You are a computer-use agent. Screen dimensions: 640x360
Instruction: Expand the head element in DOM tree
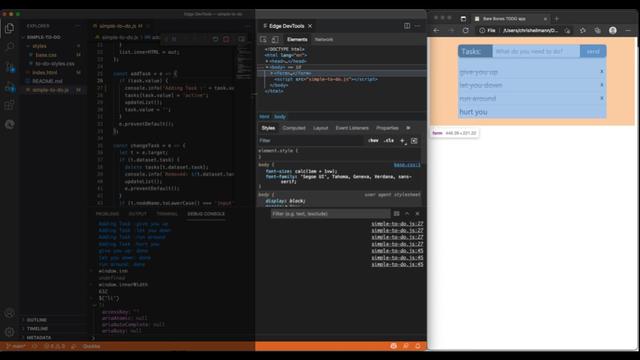(267, 61)
